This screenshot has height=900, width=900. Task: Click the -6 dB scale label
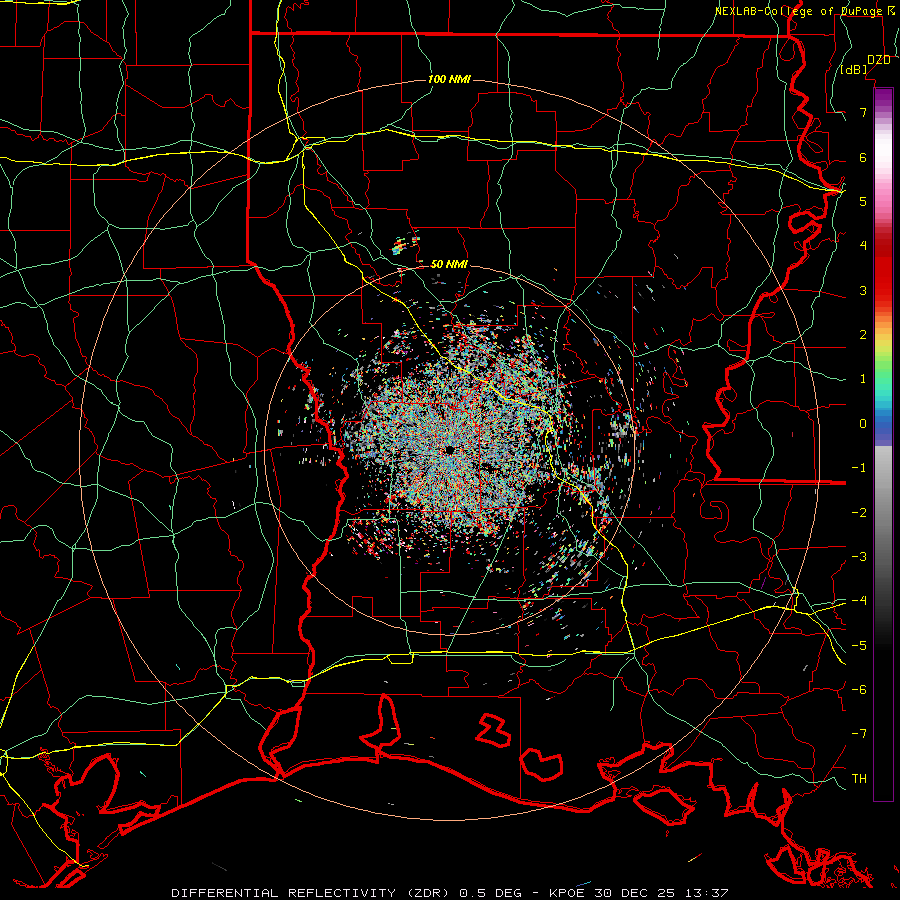coord(859,690)
